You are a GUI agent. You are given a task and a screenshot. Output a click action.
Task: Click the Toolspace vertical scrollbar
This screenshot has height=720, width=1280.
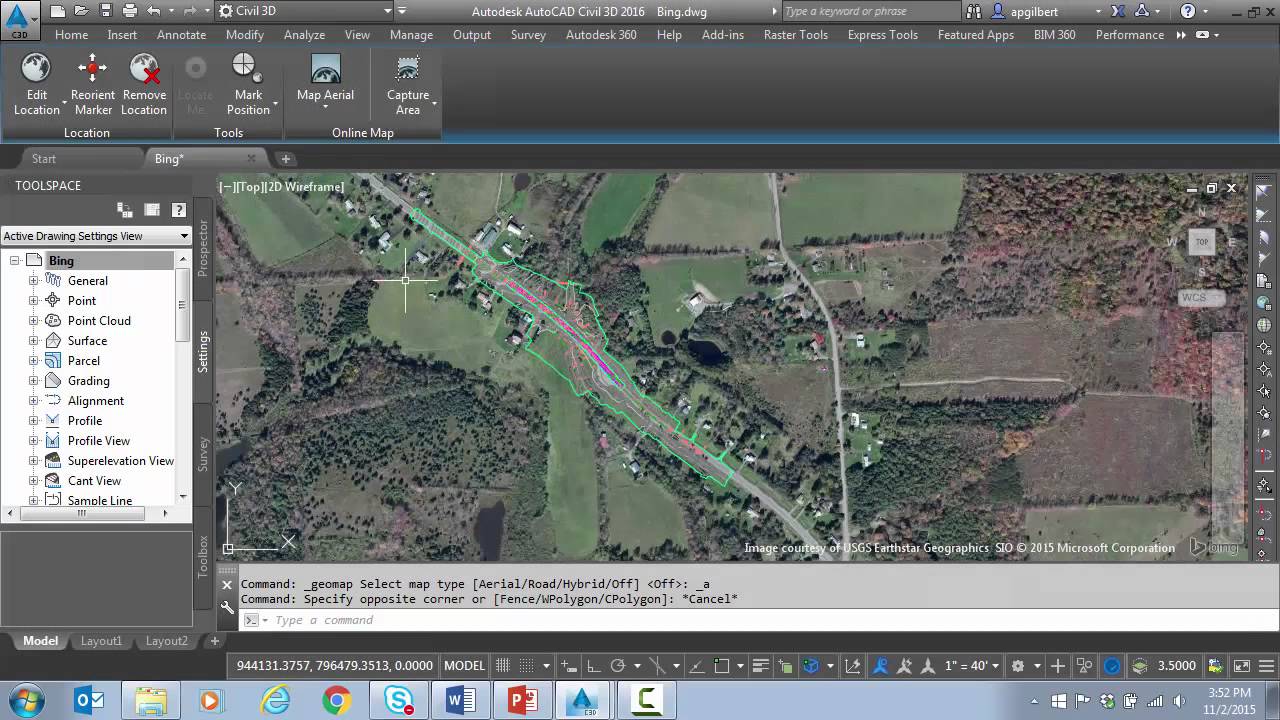pos(182,378)
